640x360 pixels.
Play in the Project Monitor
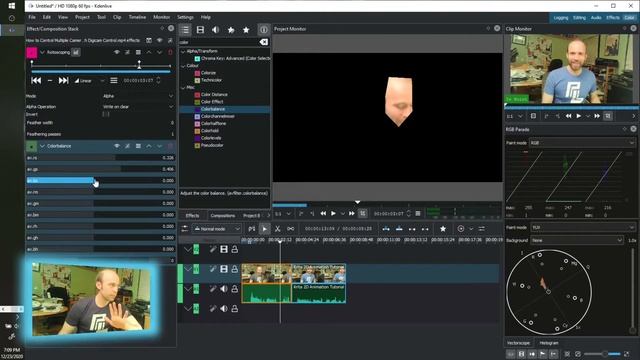[333, 213]
